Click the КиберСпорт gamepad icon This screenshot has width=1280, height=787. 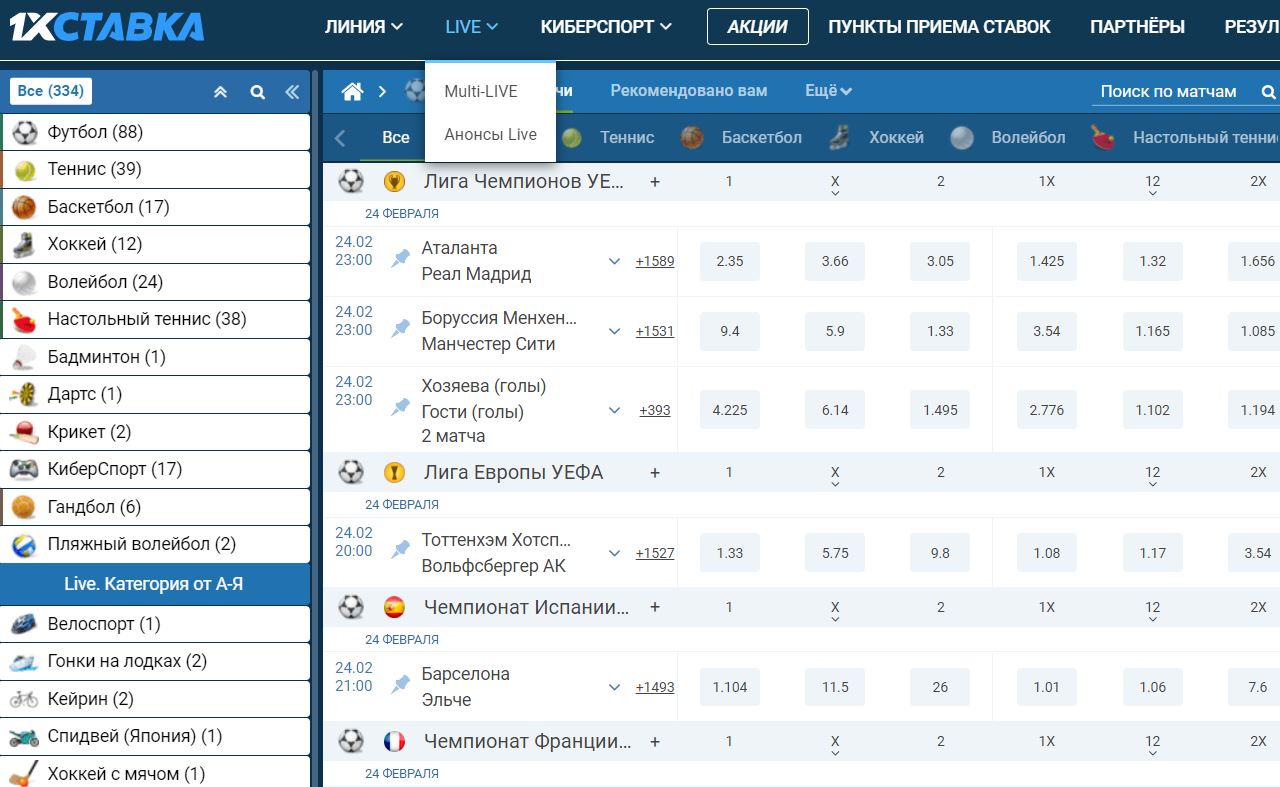25,469
